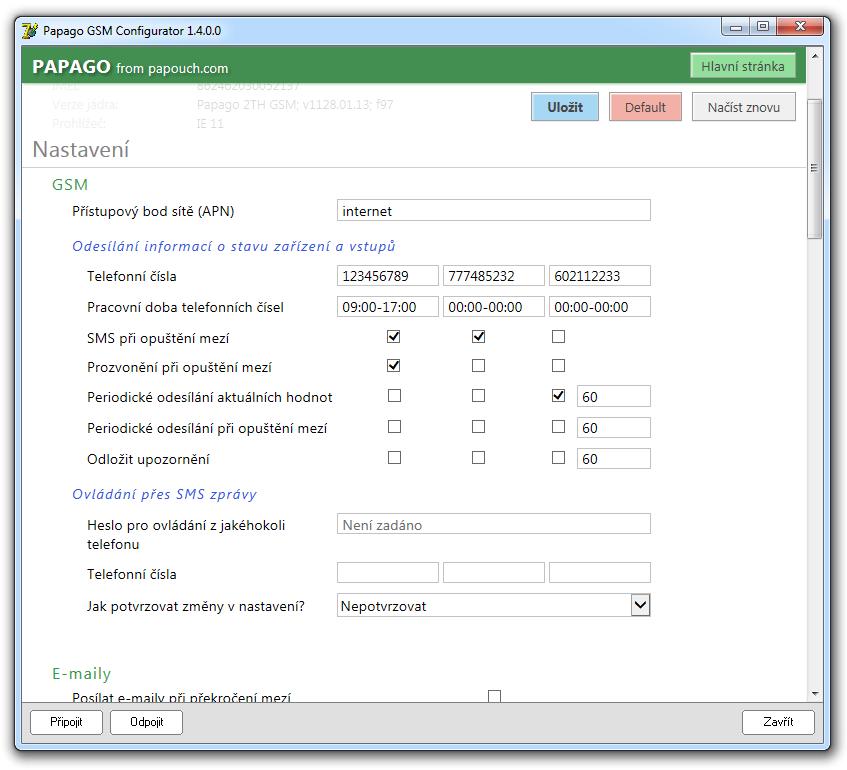Screen dimensions: 847x770
Task: Maximize the Papago GSM Configurator window
Action: click(x=762, y=27)
